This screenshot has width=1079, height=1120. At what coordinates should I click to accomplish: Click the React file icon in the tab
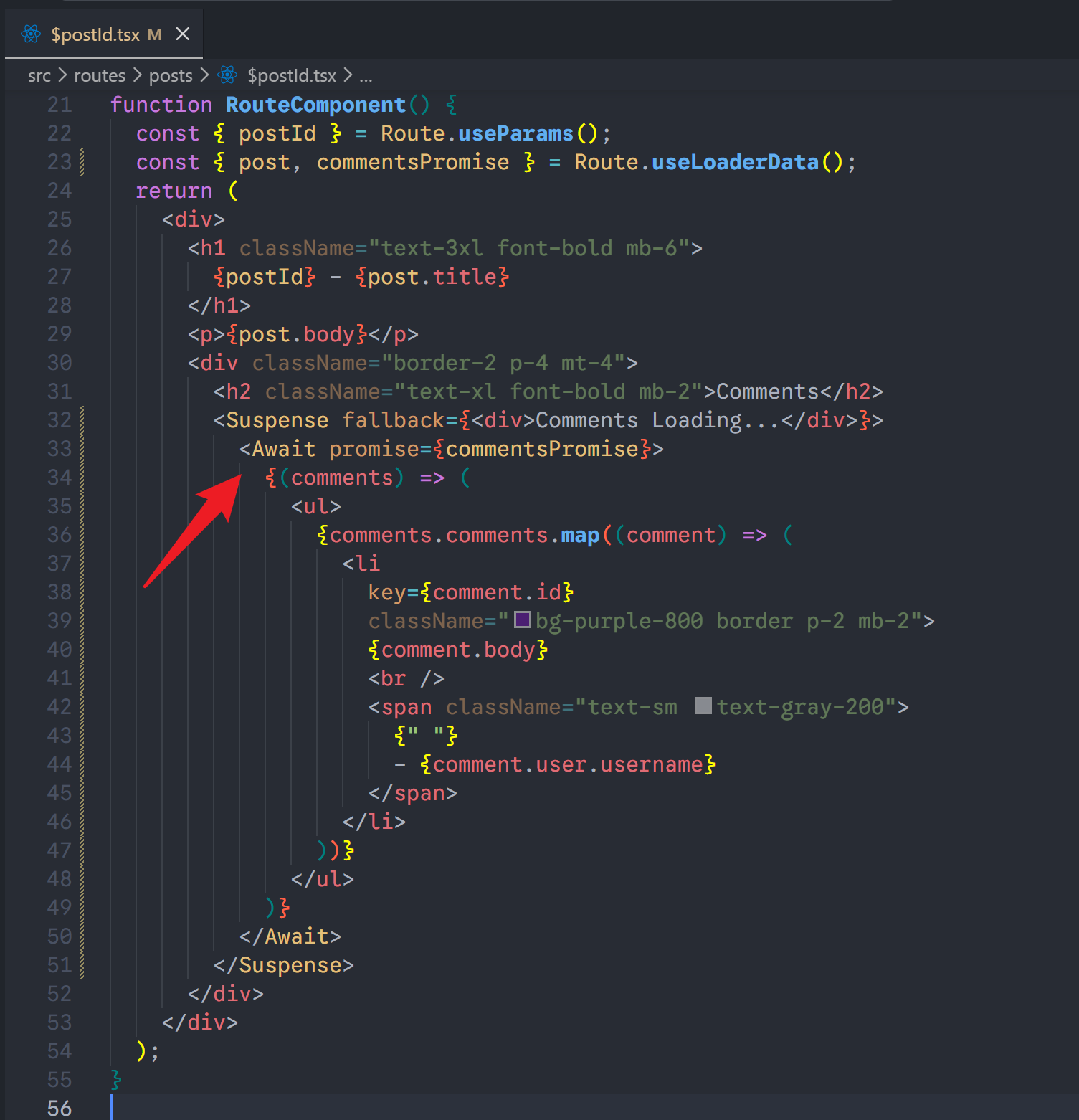coord(31,34)
